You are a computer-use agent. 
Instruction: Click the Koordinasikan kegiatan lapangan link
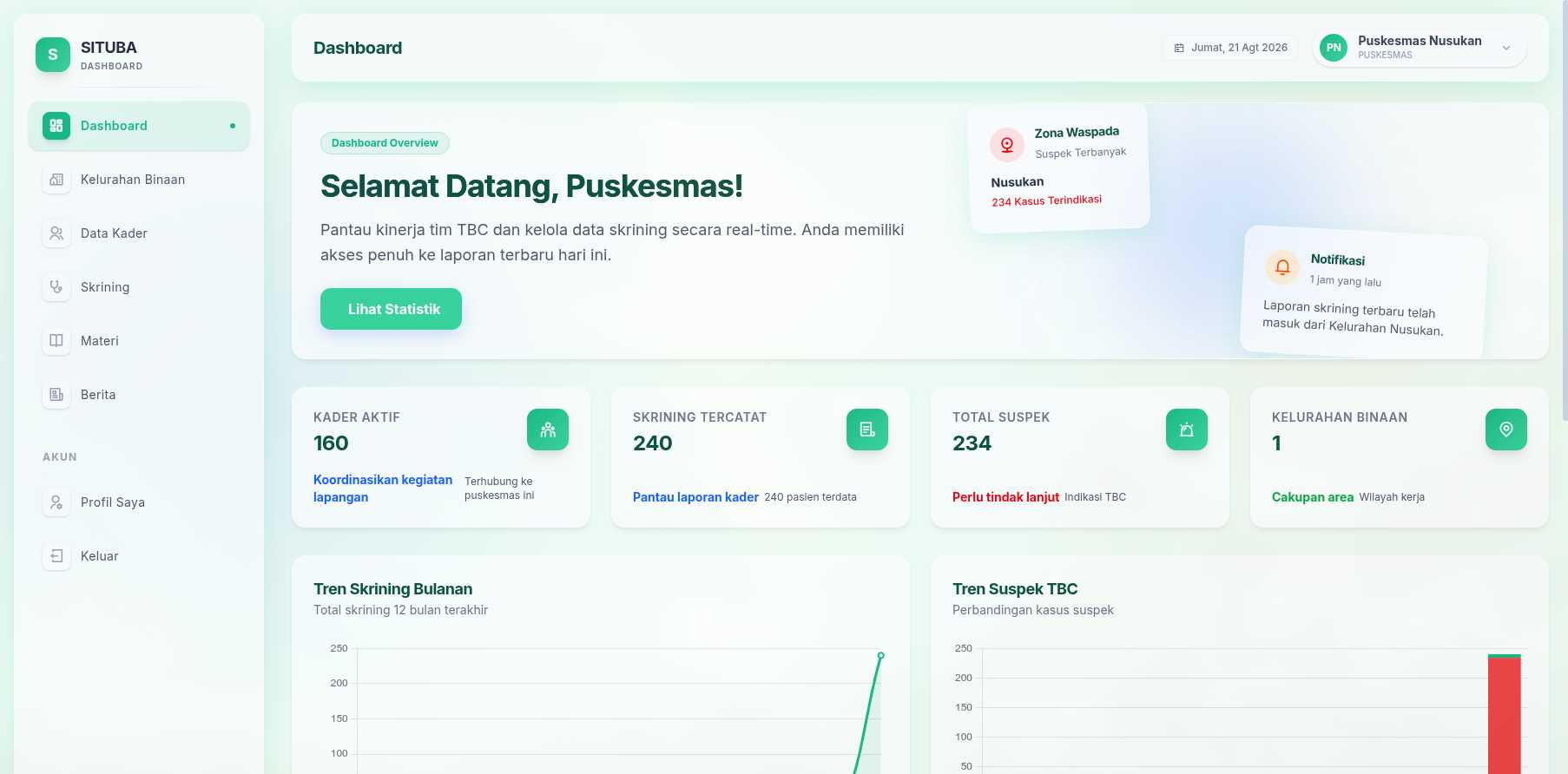pos(383,489)
